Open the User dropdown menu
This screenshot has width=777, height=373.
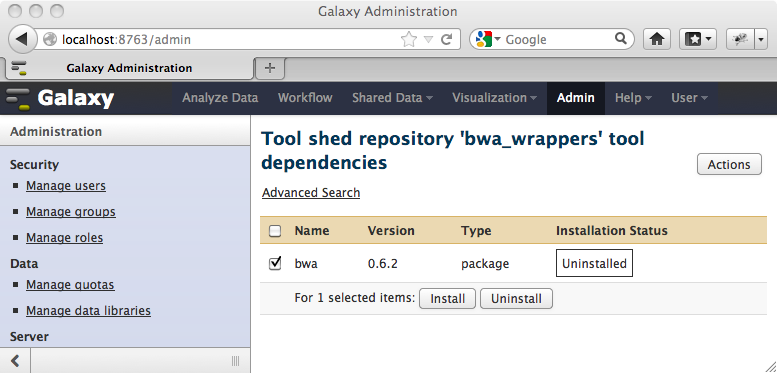pyautogui.click(x=689, y=98)
